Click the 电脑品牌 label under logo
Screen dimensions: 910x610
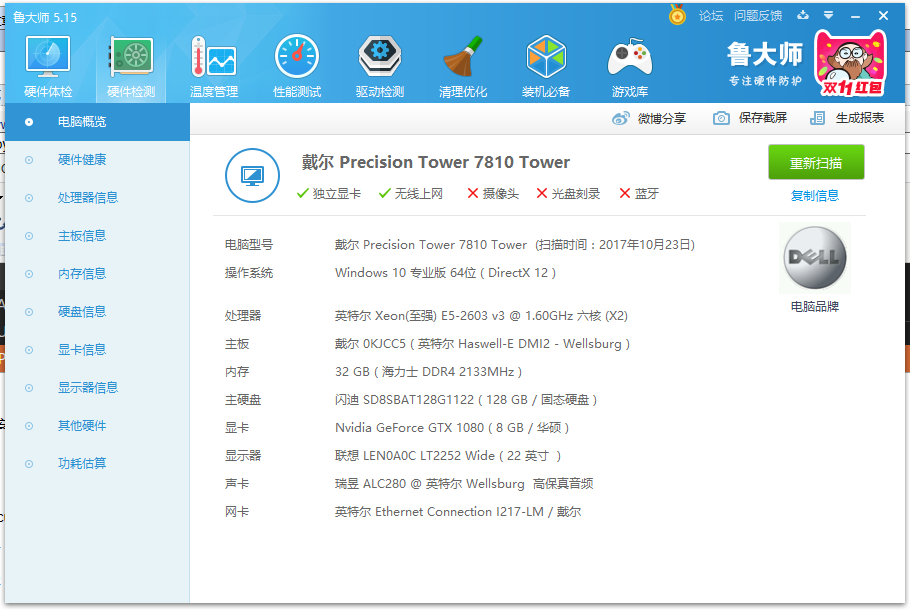(x=815, y=306)
